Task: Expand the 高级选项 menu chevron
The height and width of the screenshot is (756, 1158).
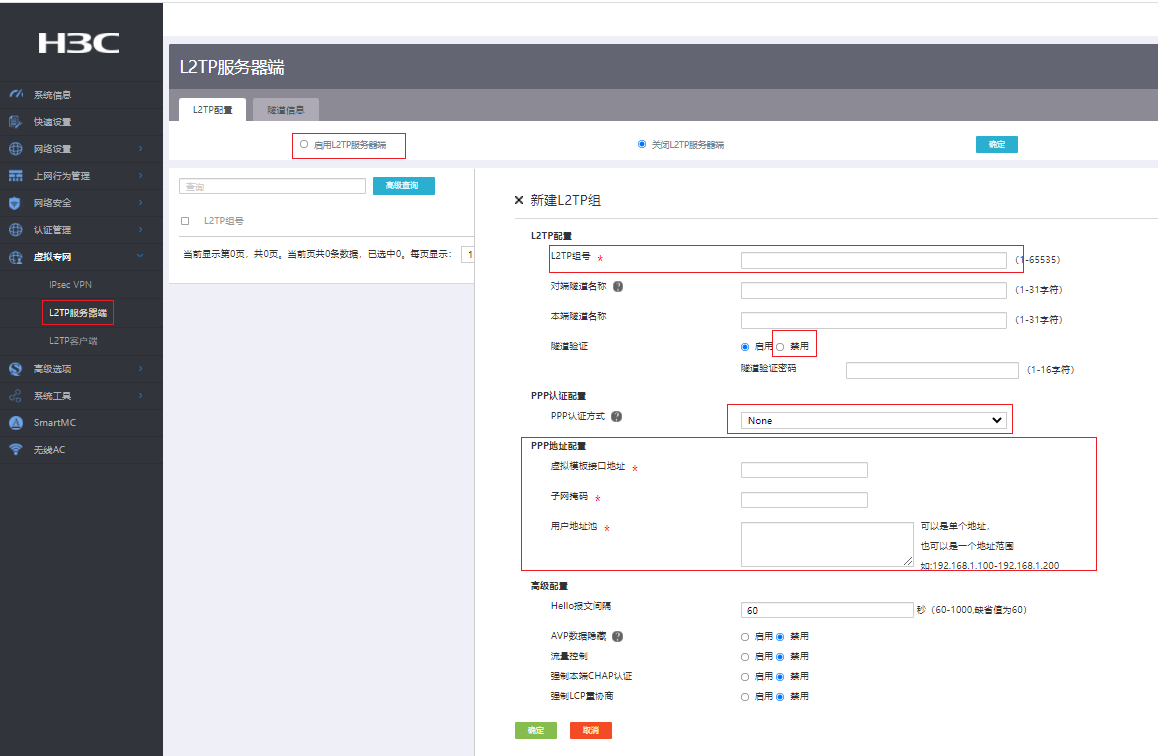Action: point(140,368)
